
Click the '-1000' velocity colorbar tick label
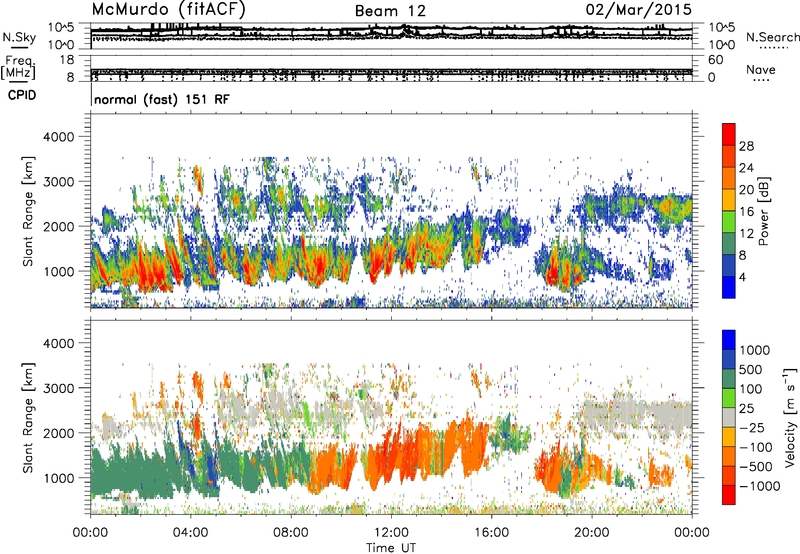pyautogui.click(x=760, y=486)
